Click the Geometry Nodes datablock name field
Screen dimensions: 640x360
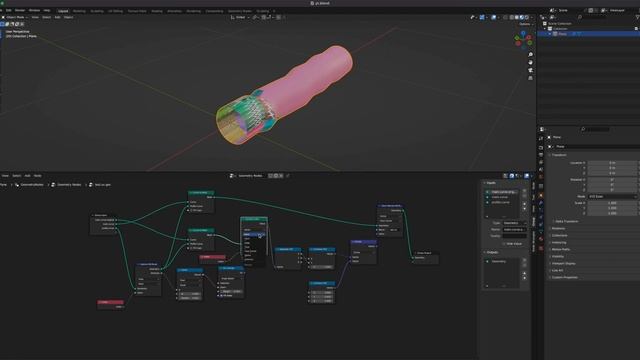250,176
